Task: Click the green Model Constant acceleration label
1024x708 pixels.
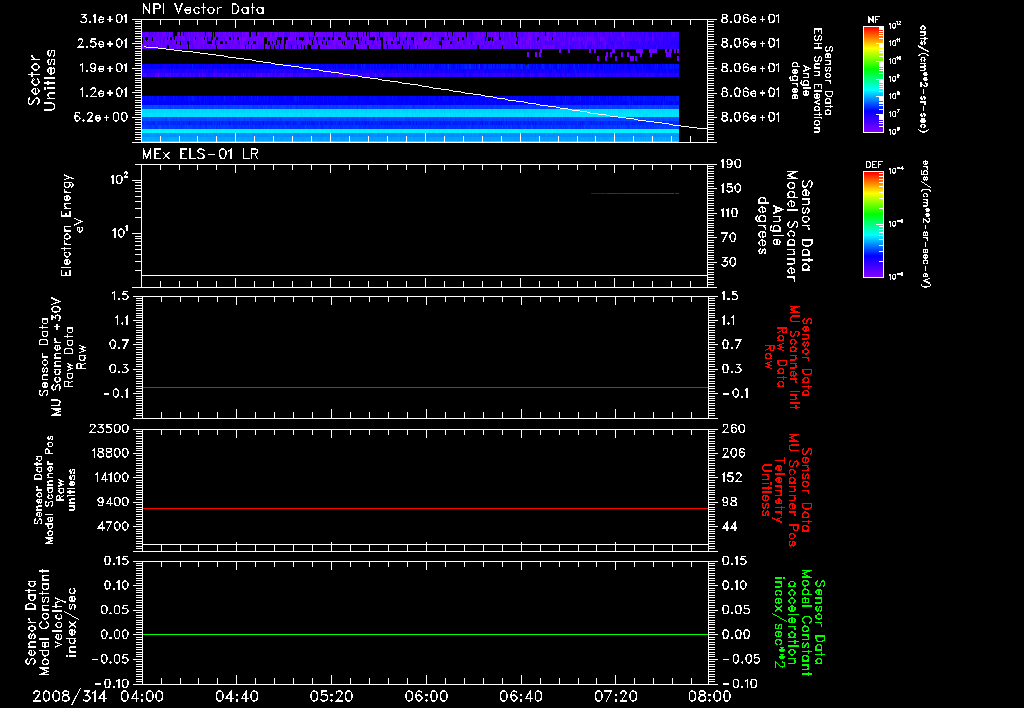Action: (x=799, y=622)
